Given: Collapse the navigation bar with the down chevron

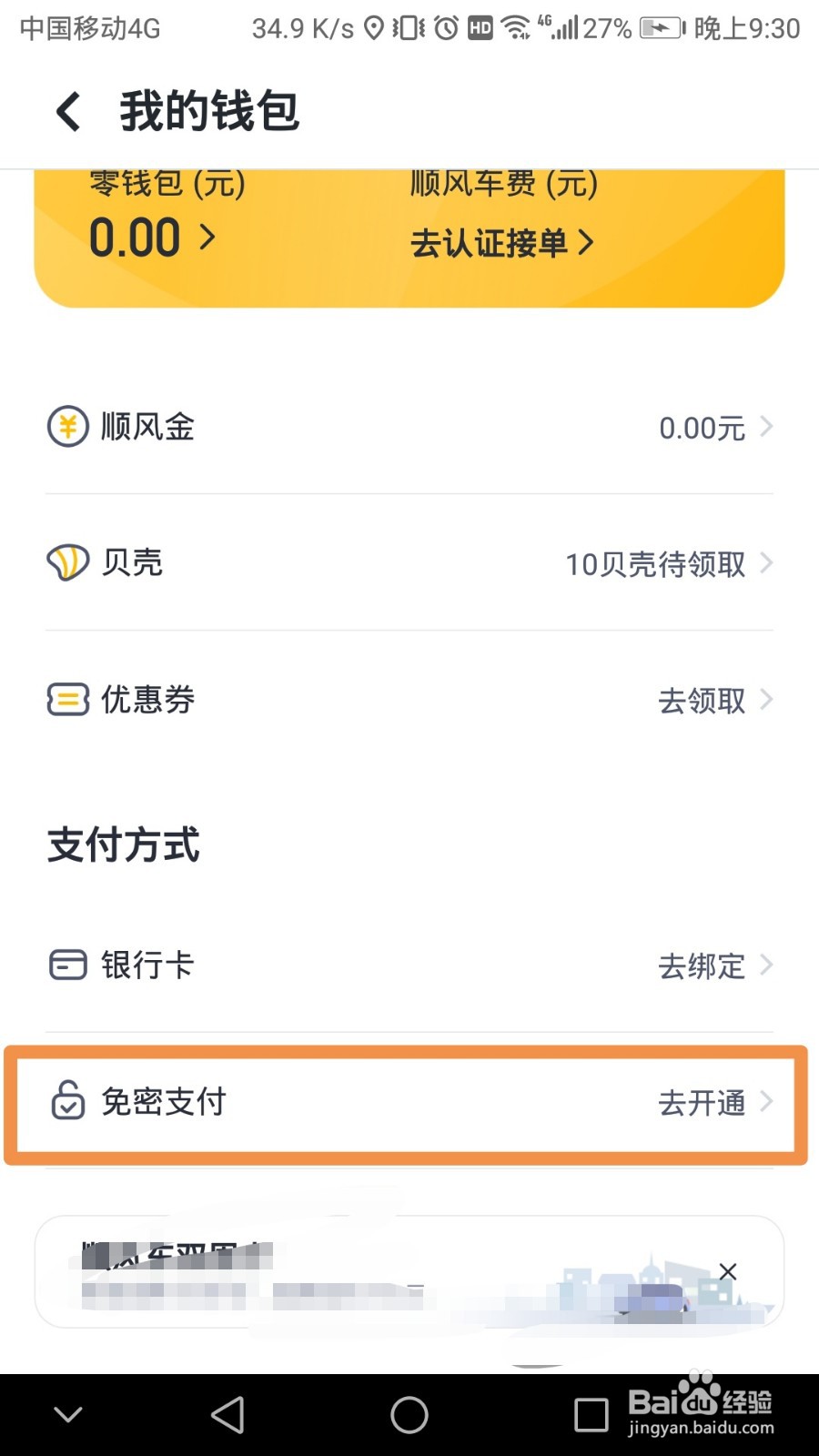Looking at the screenshot, I should [68, 1414].
